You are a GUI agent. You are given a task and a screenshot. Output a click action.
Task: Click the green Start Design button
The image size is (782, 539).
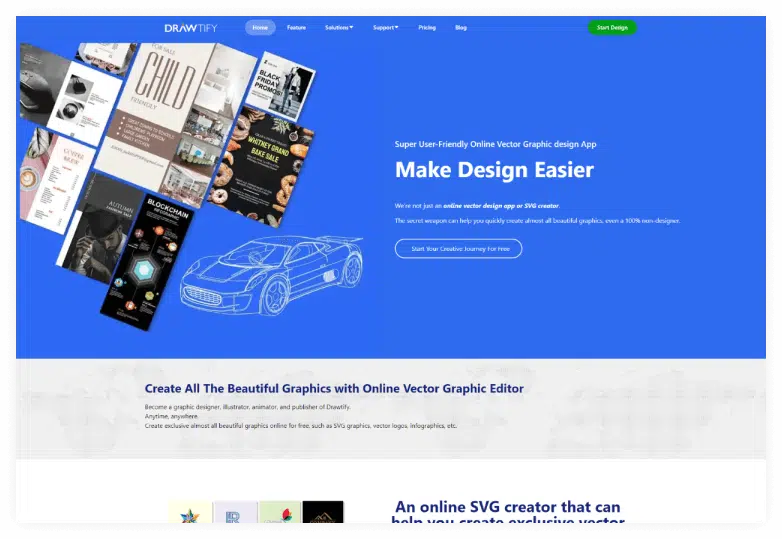coord(612,27)
